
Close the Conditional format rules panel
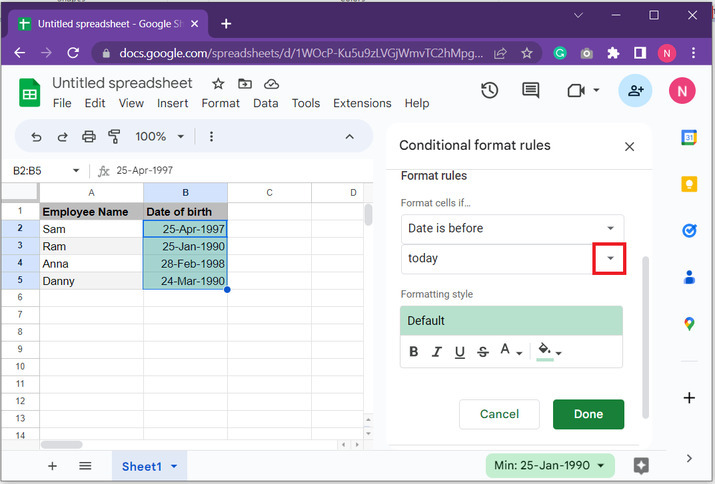(x=629, y=147)
